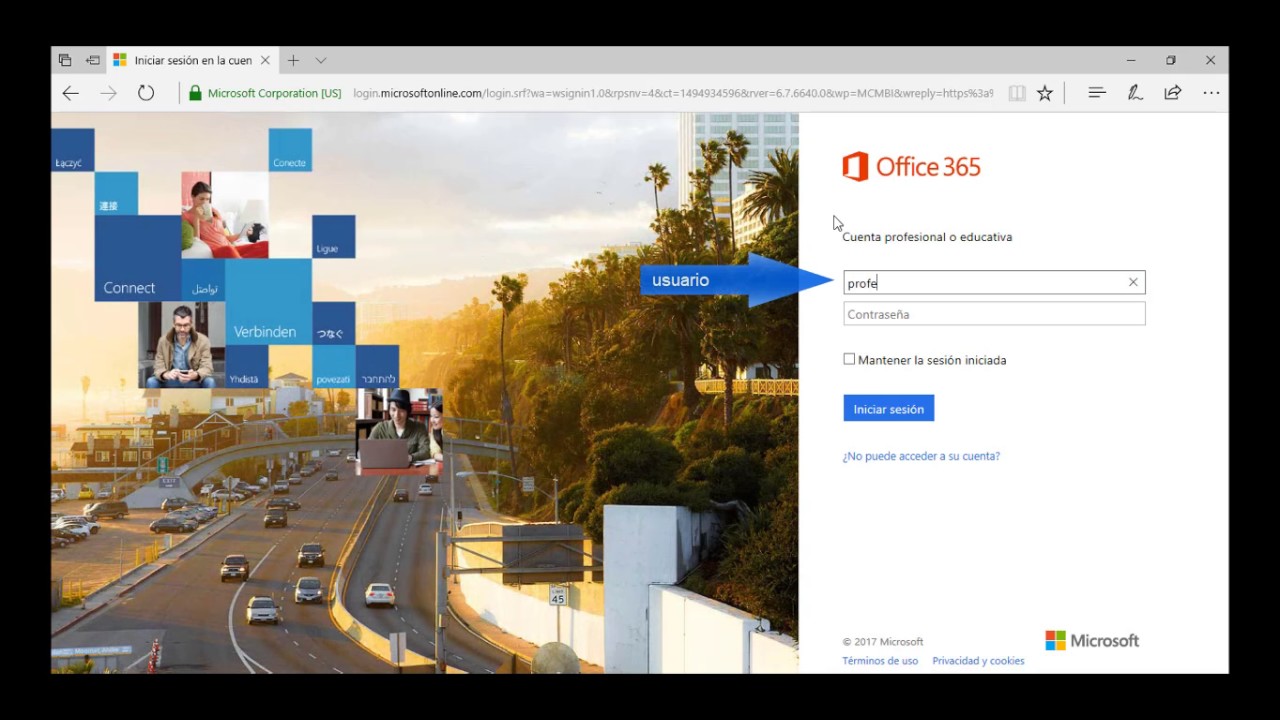The width and height of the screenshot is (1280, 720).
Task: Set these tabs aside icon
Action: (x=93, y=60)
